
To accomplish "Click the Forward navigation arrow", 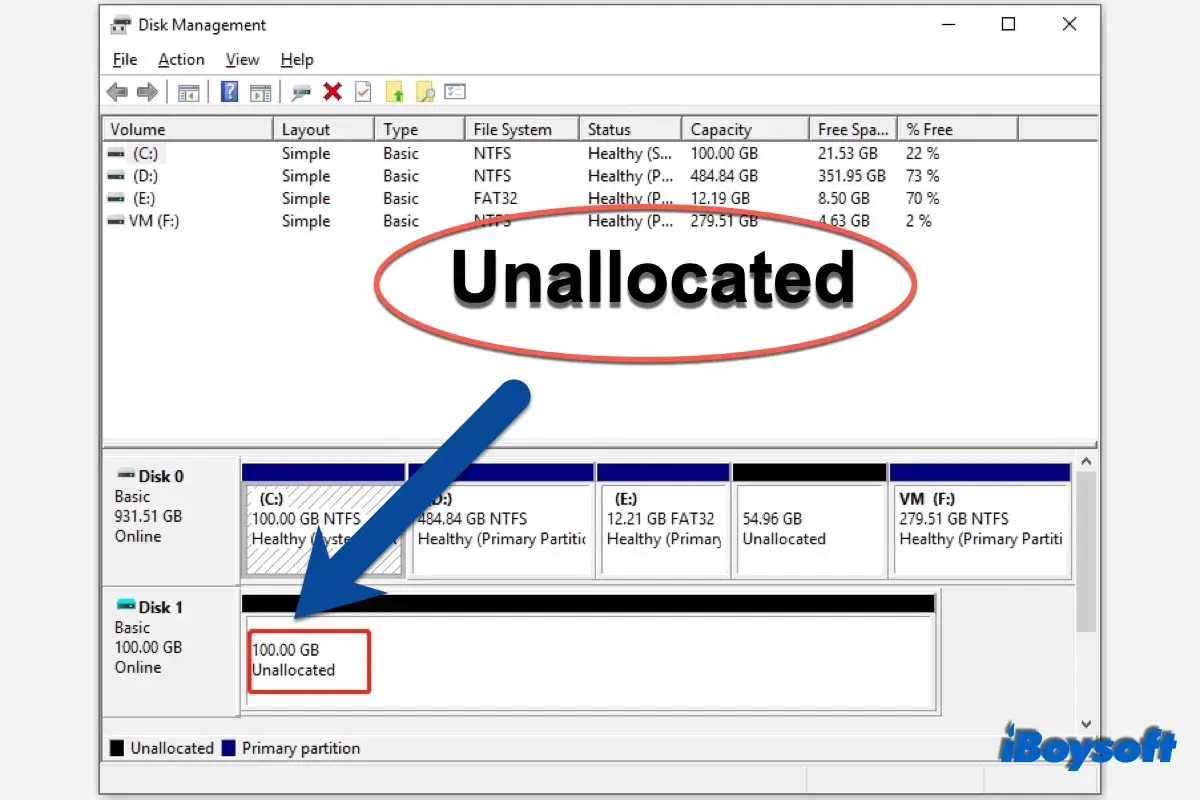I will (x=146, y=91).
